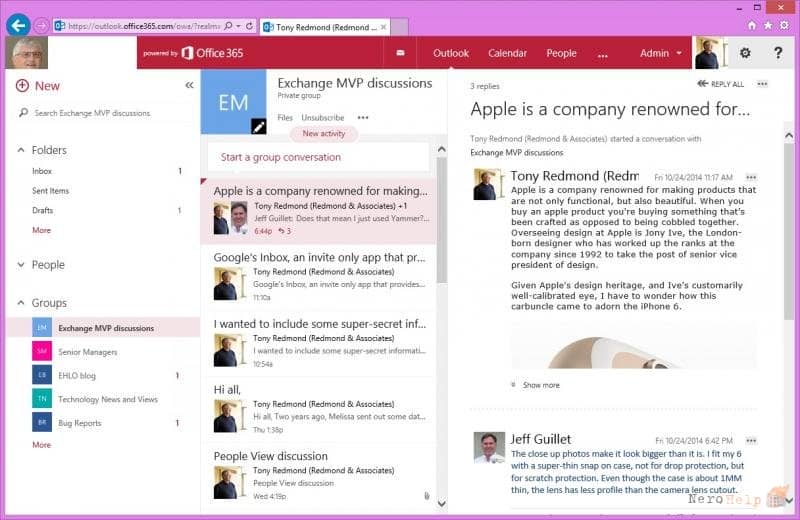This screenshot has width=800, height=520.
Task: Open Calendar in header
Action: coord(507,53)
